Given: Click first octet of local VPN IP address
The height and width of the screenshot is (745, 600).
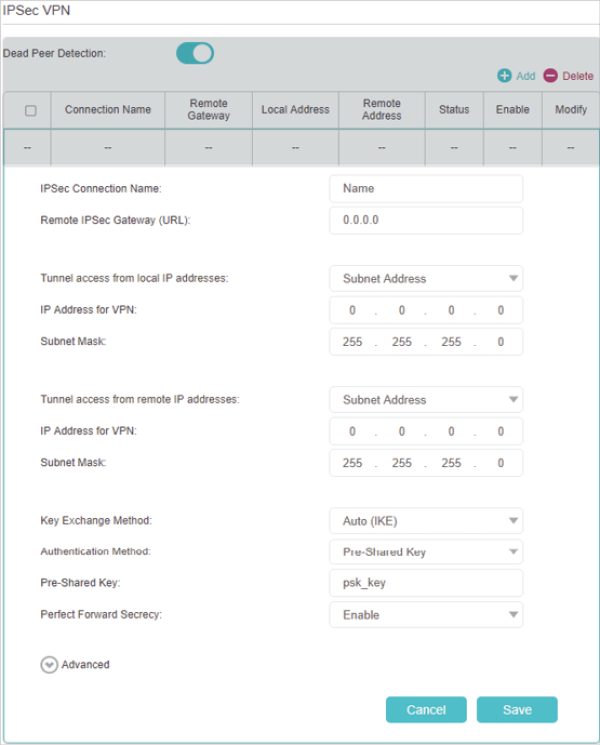Looking at the screenshot, I should (352, 311).
